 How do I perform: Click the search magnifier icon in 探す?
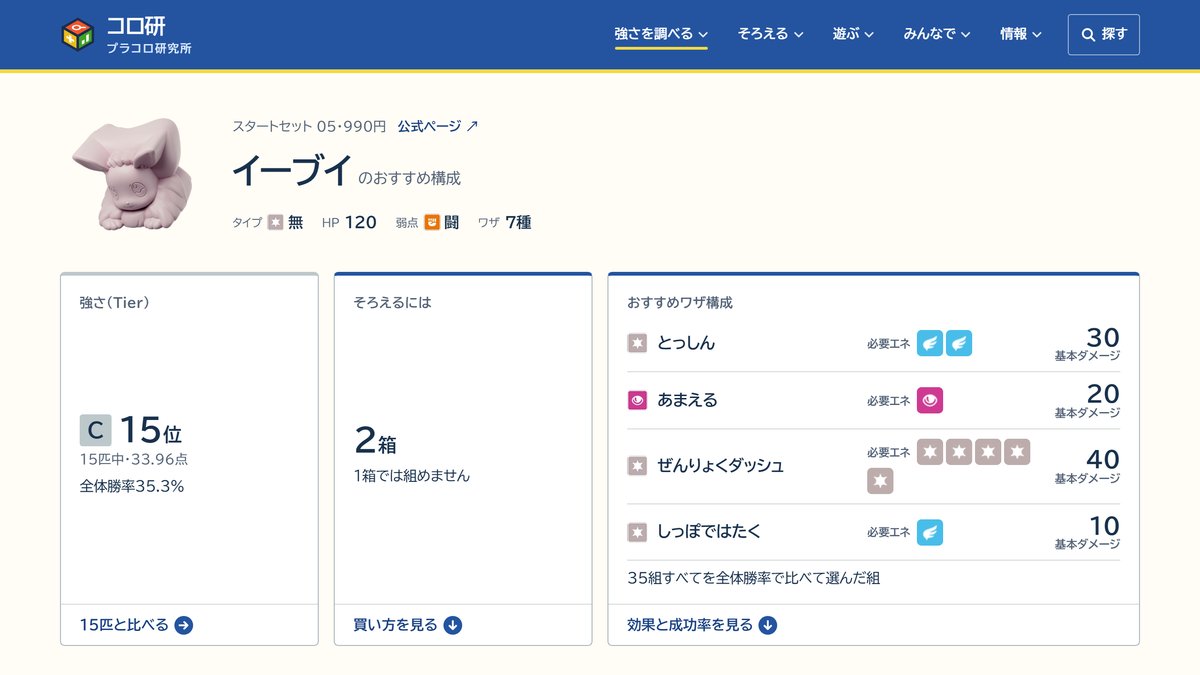[1088, 34]
